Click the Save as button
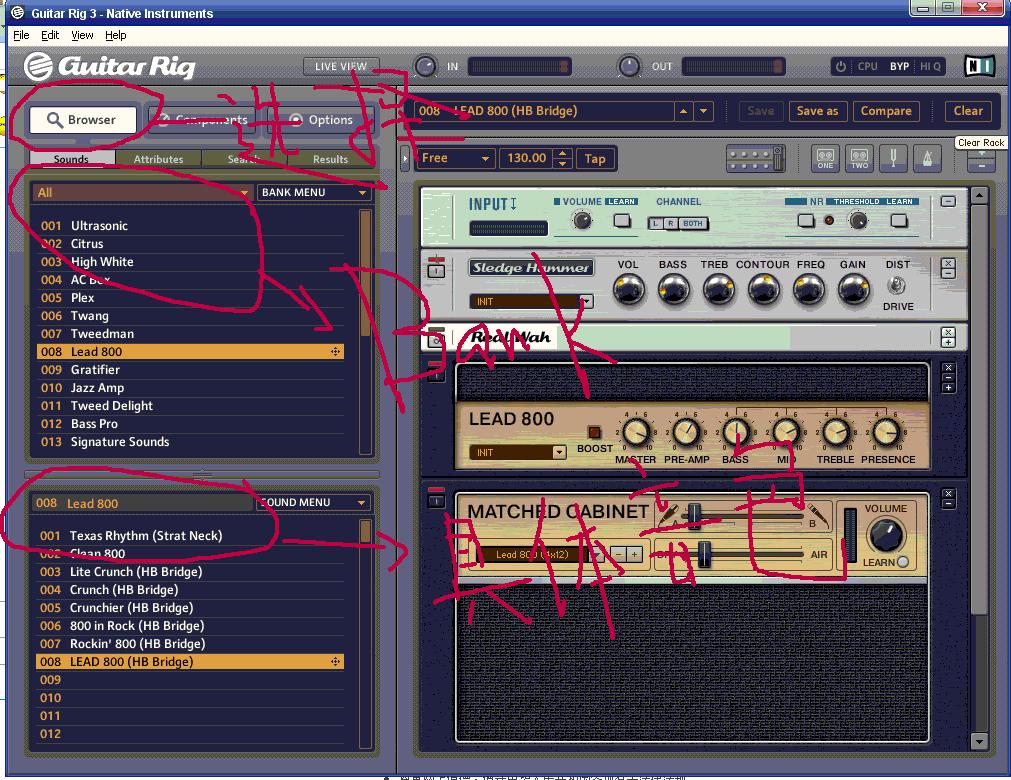Image resolution: width=1011 pixels, height=780 pixels. click(817, 111)
